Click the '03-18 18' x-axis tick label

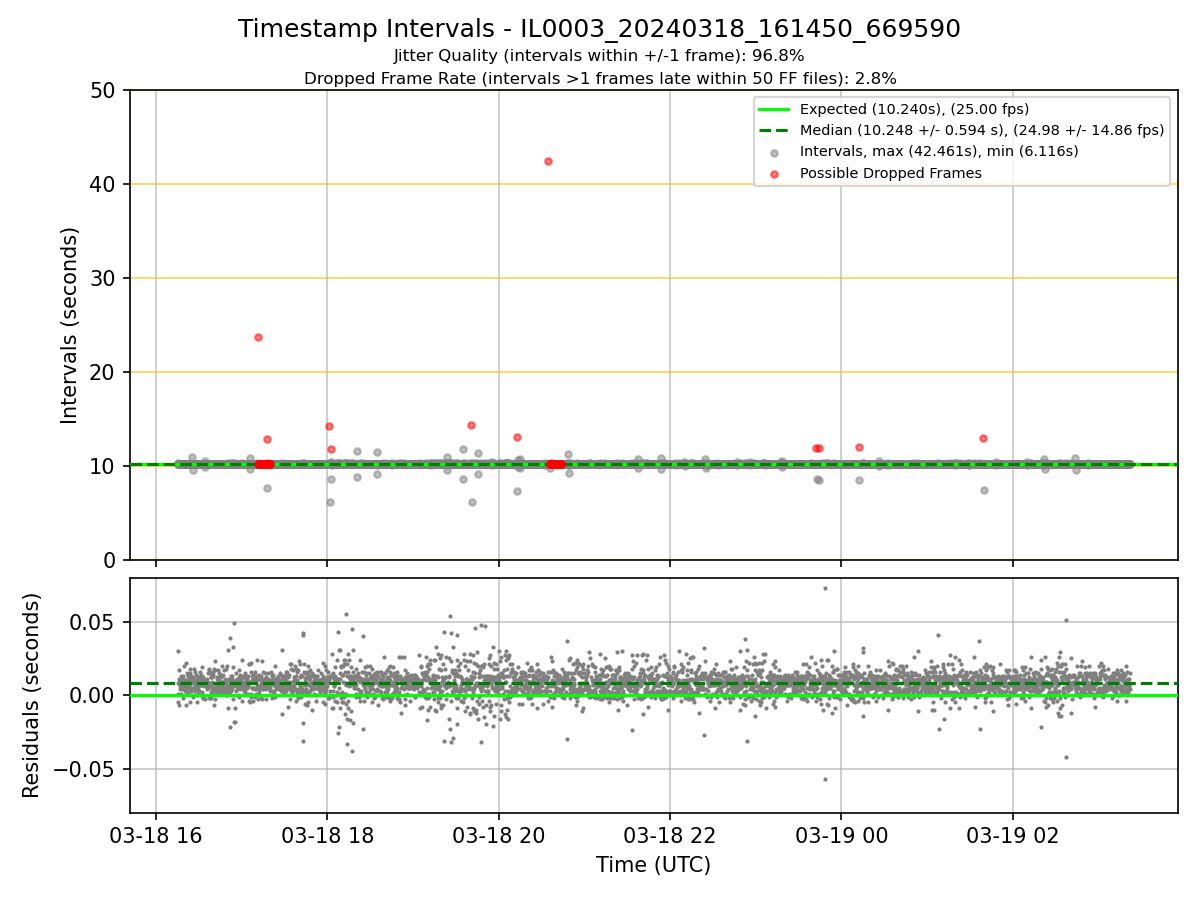327,835
